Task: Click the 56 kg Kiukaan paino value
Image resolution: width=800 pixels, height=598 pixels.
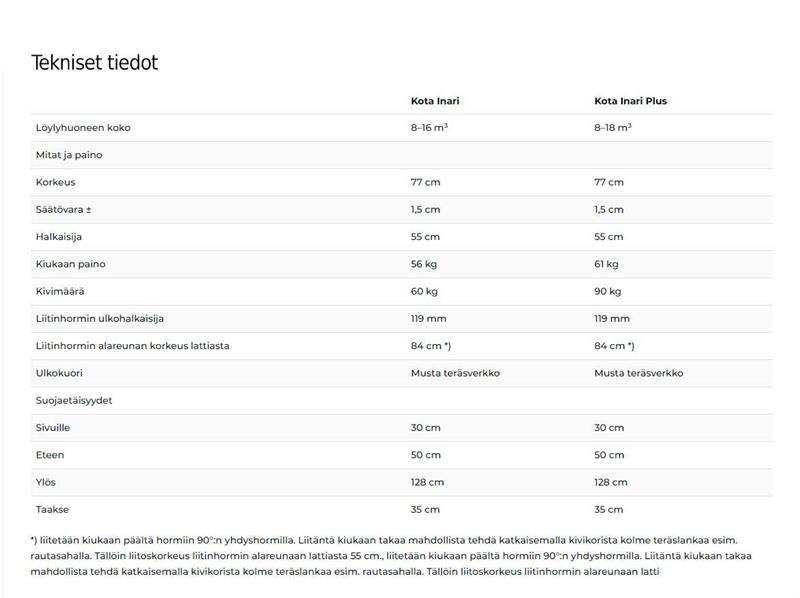Action: [x=425, y=264]
